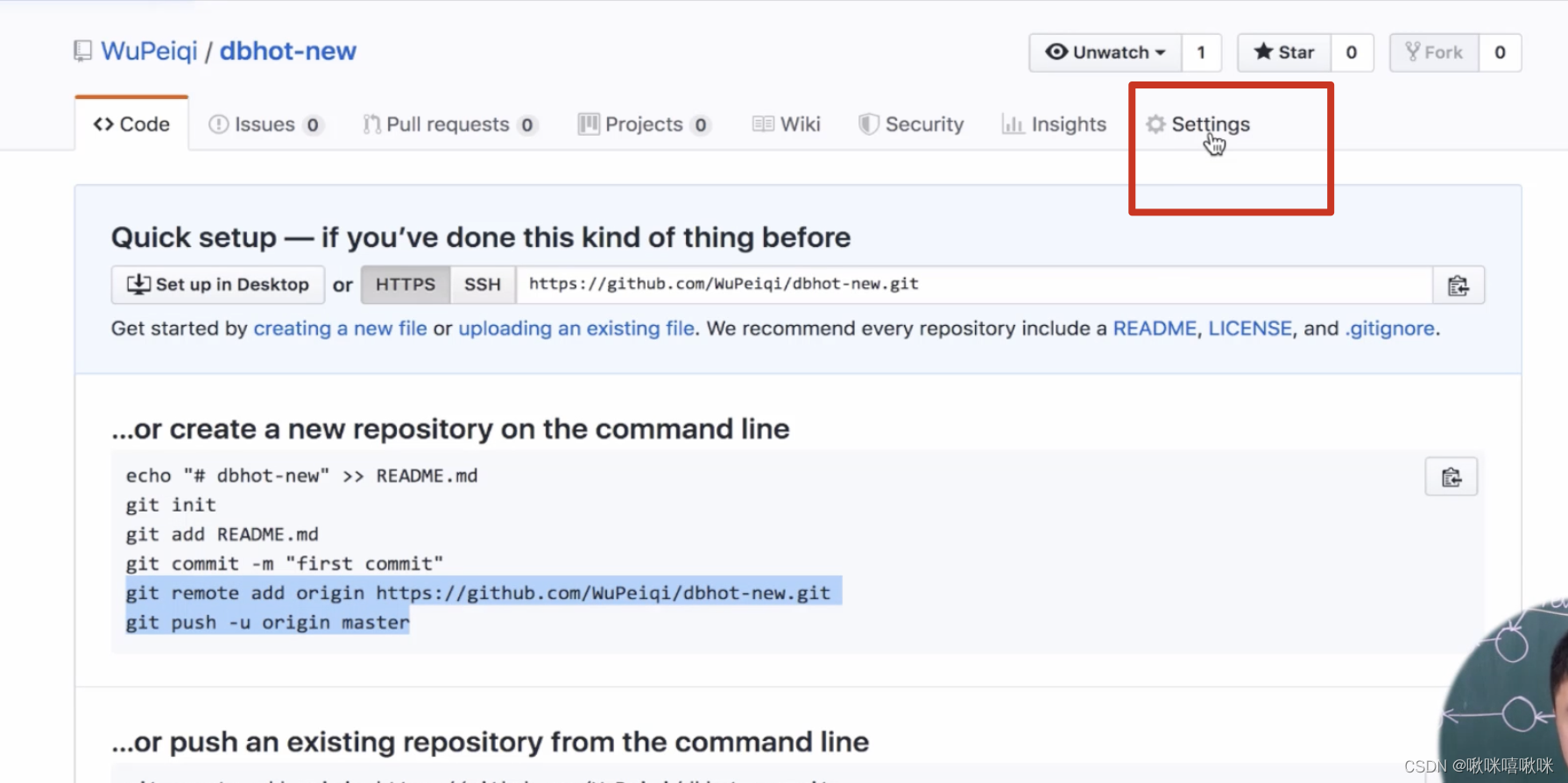Click the code brackets icon of Code tab
This screenshot has width=1568, height=783.
click(103, 124)
